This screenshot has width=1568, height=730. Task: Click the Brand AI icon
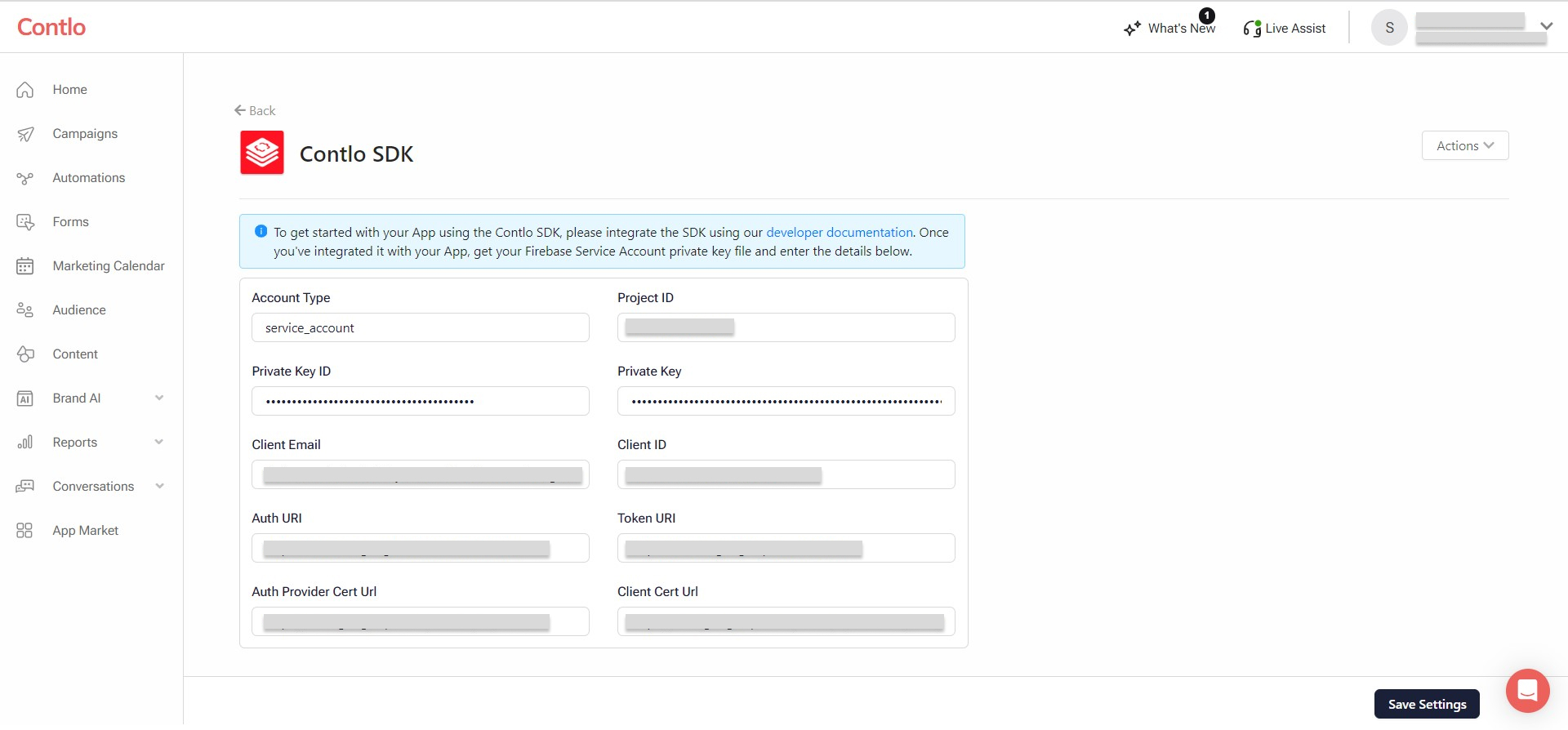(x=25, y=398)
